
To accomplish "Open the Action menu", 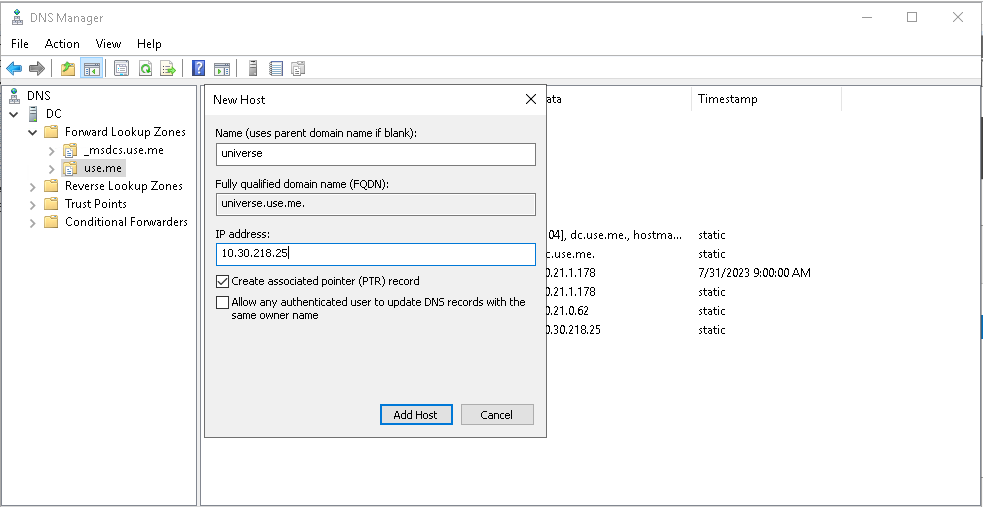I will point(62,44).
